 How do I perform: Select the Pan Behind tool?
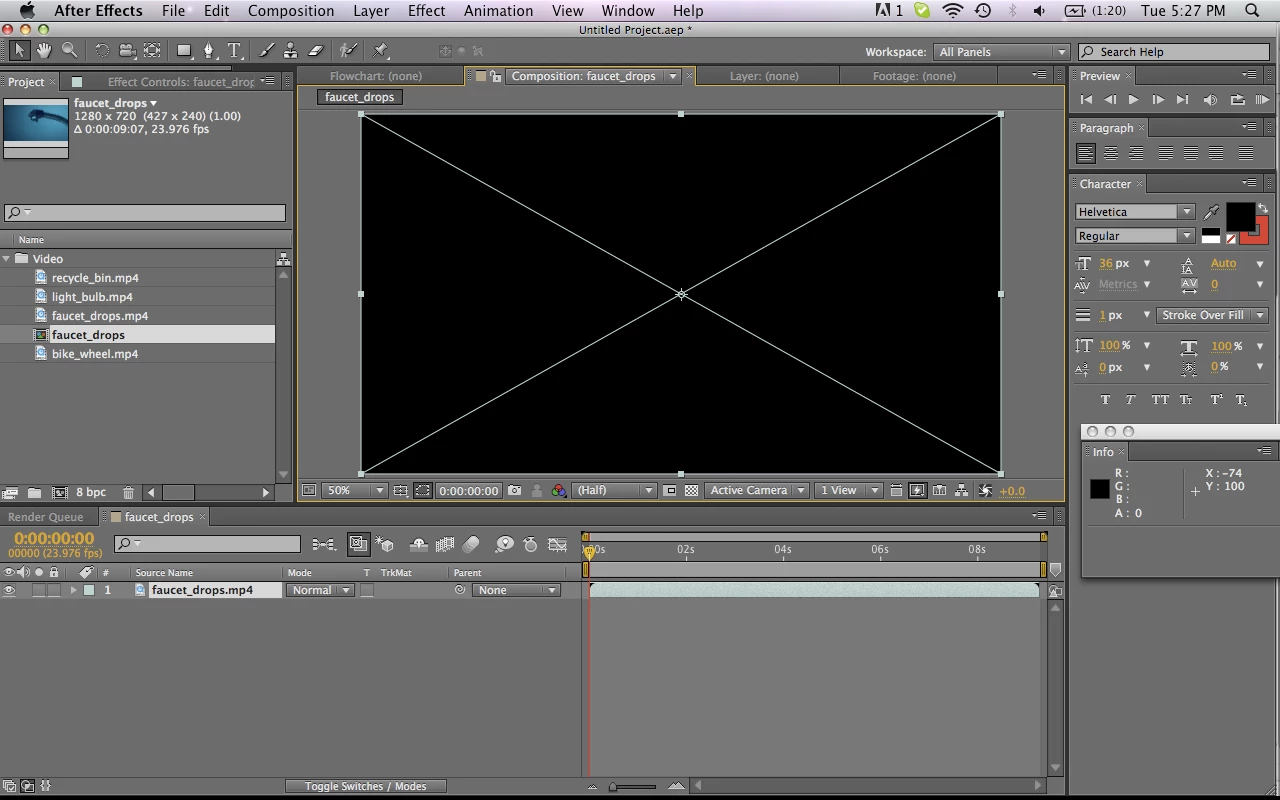point(152,50)
